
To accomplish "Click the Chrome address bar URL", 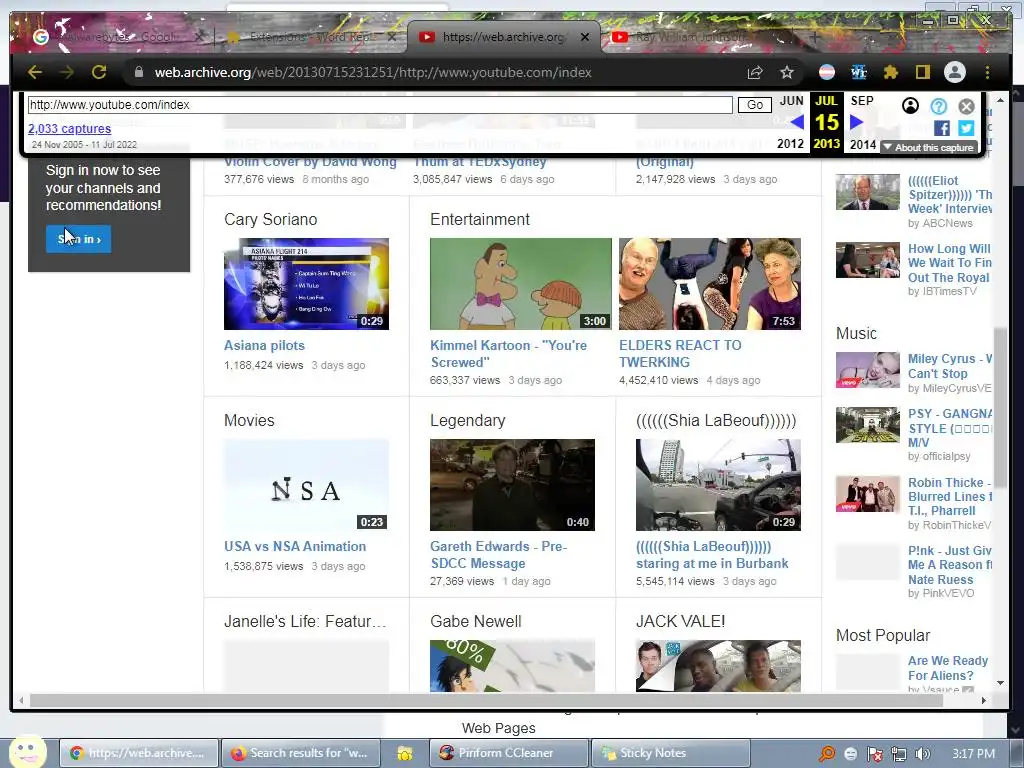I will (x=373, y=72).
